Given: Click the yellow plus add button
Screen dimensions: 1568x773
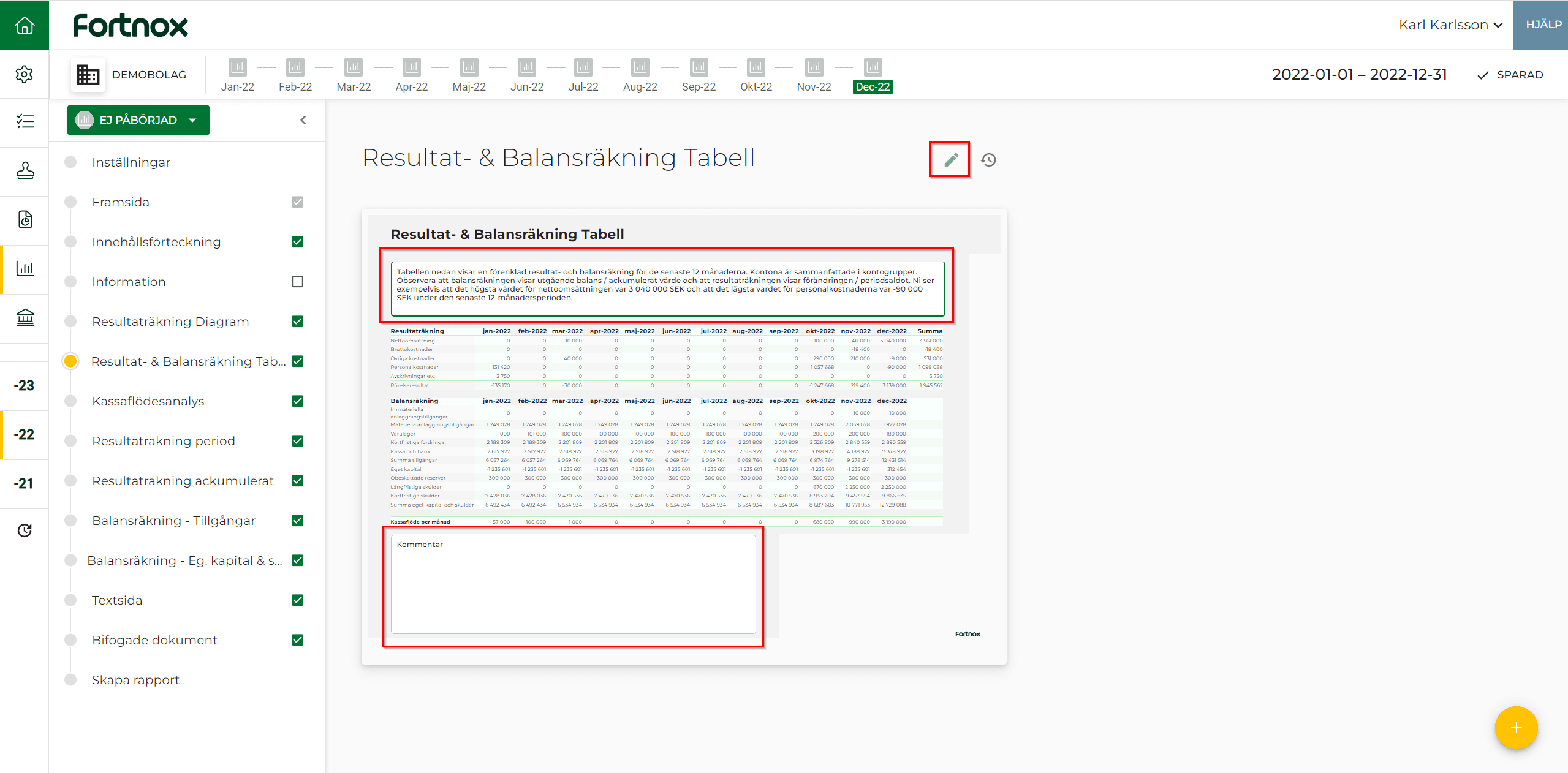Looking at the screenshot, I should pos(1516,728).
